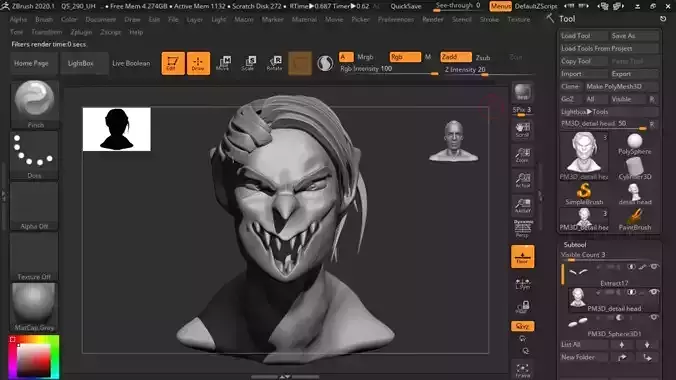676x380 pixels.
Task: Adjust the Rgb Intensity slider
Action: coord(388,70)
